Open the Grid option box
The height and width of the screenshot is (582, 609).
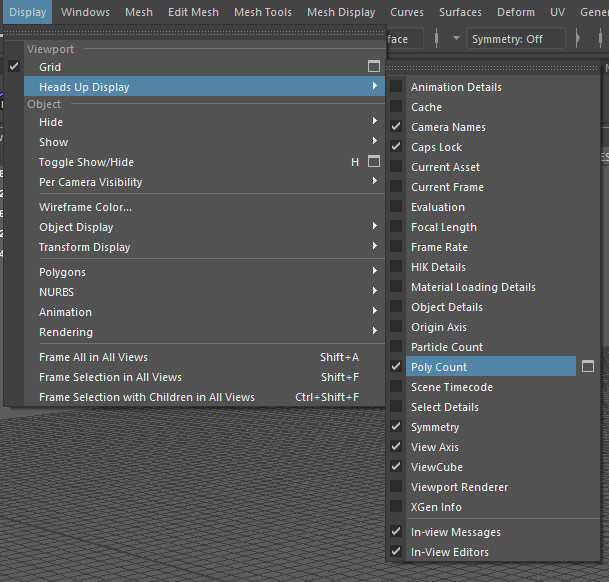(x=374, y=67)
